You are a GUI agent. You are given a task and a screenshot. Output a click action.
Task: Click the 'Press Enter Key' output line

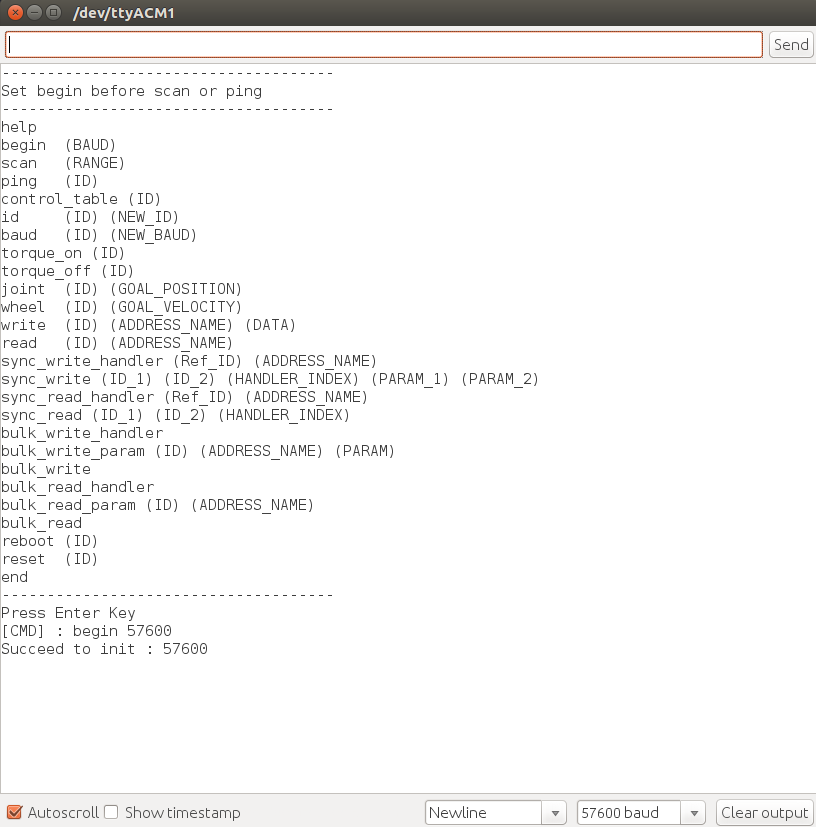tap(68, 613)
